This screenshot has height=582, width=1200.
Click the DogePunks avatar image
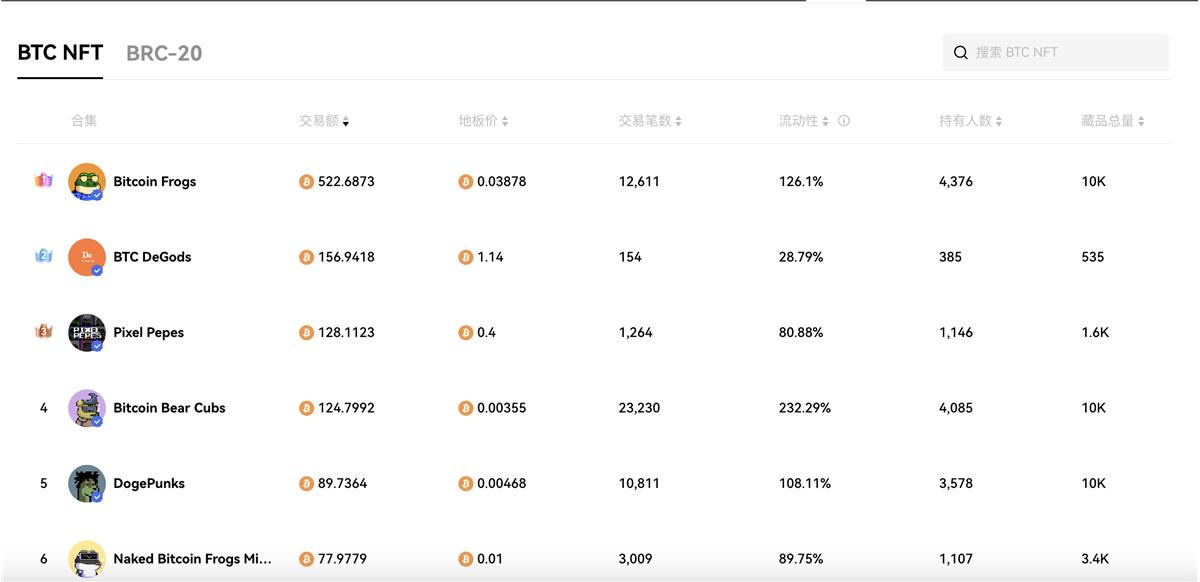(x=87, y=484)
